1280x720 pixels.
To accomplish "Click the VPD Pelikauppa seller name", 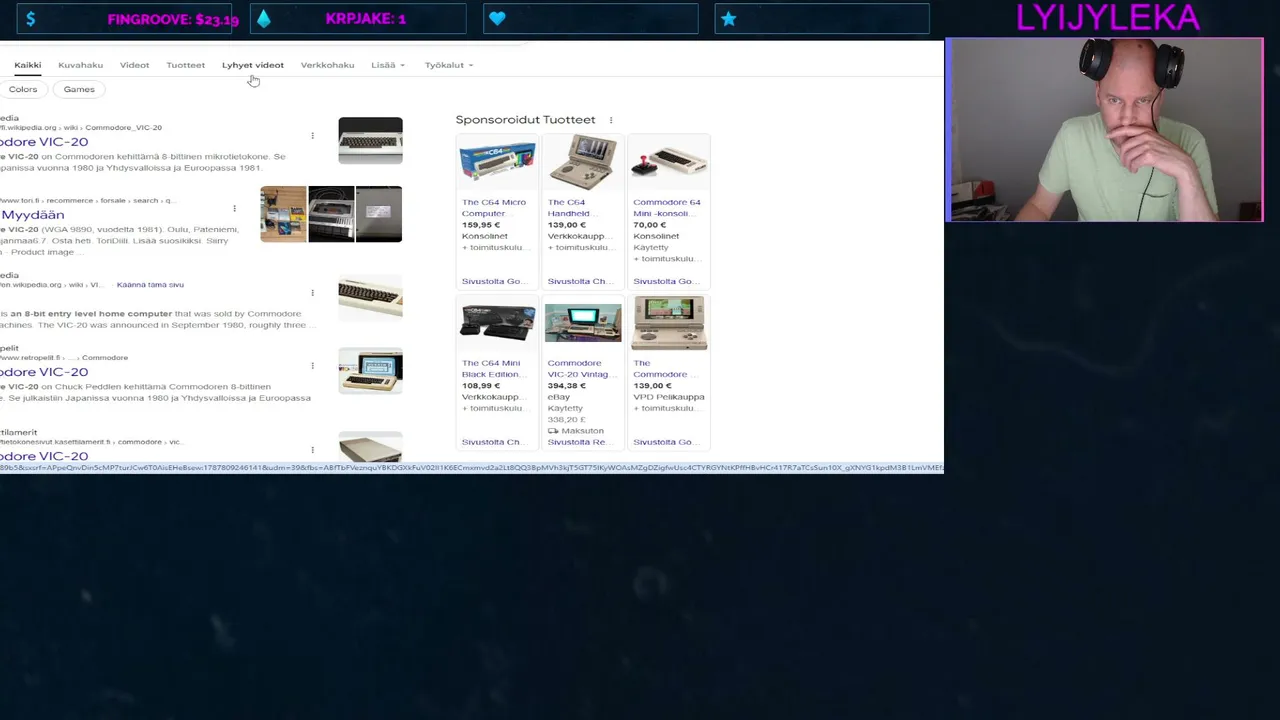I will 669,397.
